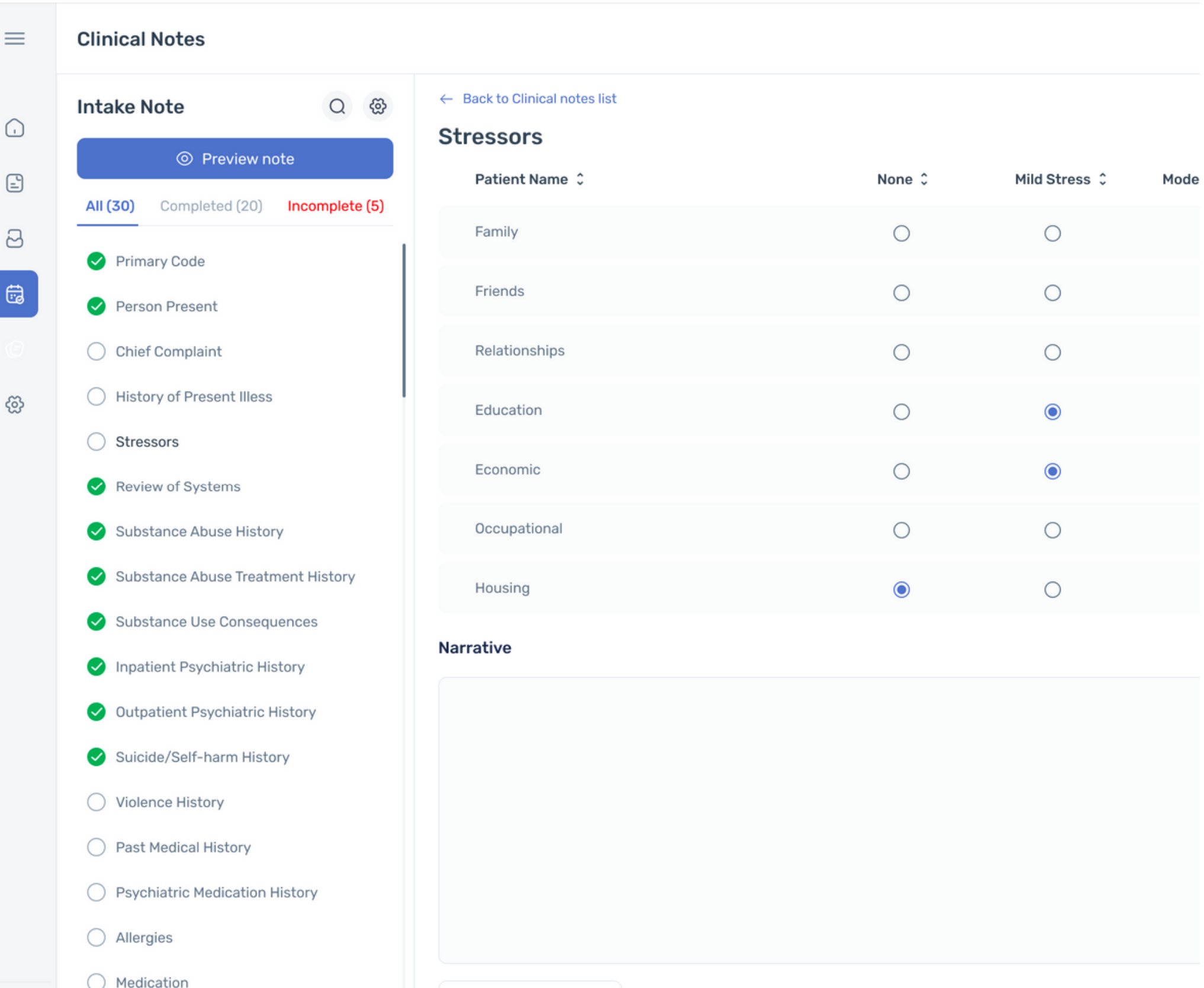1204x988 pixels.
Task: Open Intake Note settings gear
Action: pos(378,107)
